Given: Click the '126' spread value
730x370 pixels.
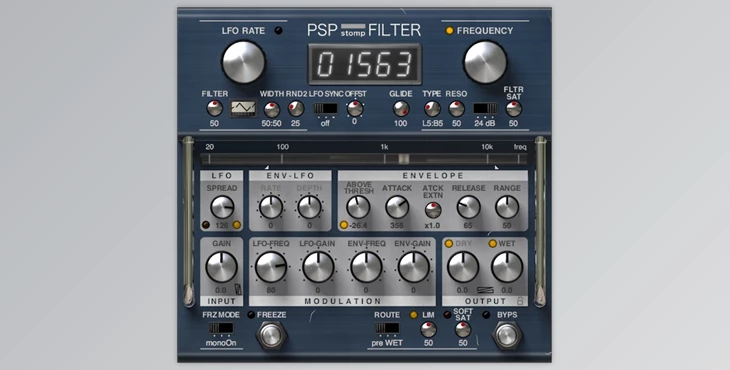Looking at the screenshot, I should coord(222,226).
